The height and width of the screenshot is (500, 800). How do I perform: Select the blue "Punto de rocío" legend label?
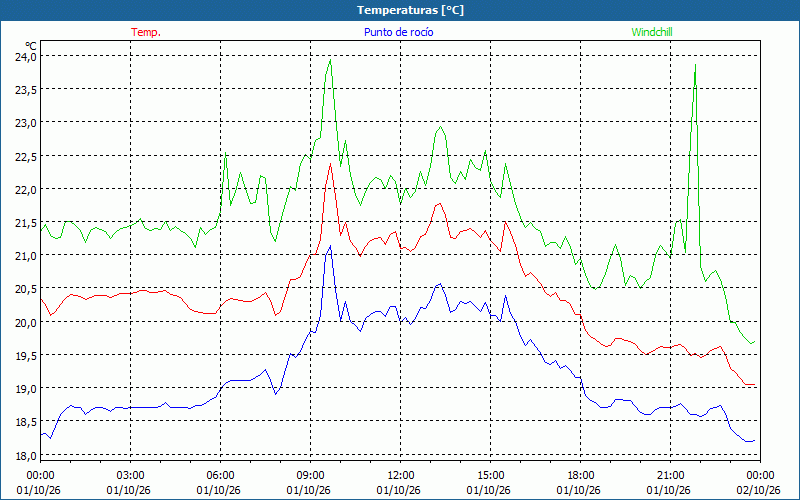click(398, 32)
